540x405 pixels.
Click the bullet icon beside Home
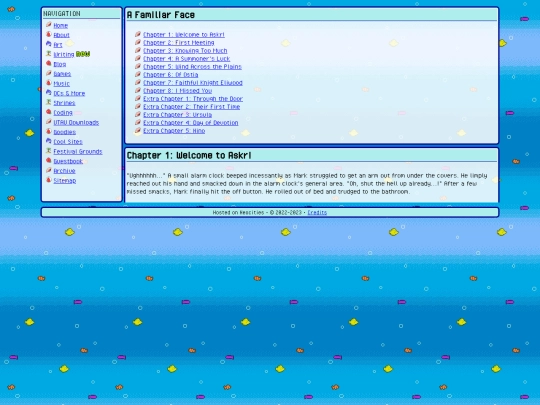pos(49,25)
